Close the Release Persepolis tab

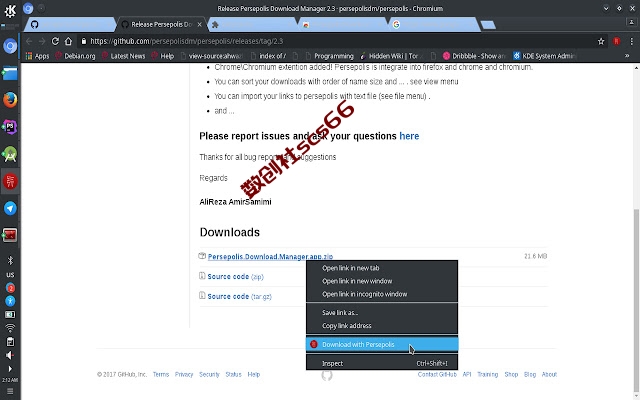[x=200, y=25]
